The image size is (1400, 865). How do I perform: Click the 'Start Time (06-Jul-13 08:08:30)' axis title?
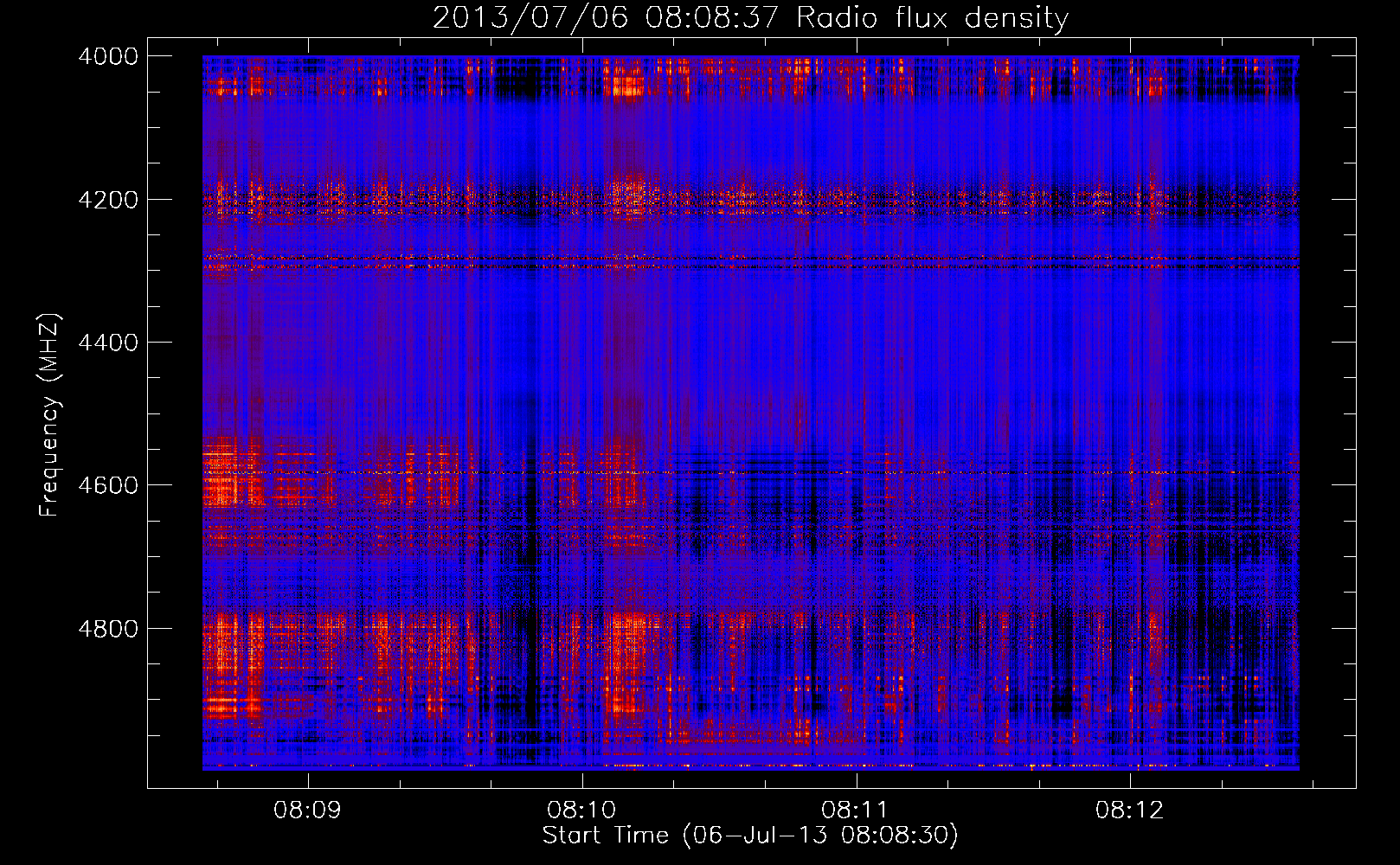(x=750, y=836)
